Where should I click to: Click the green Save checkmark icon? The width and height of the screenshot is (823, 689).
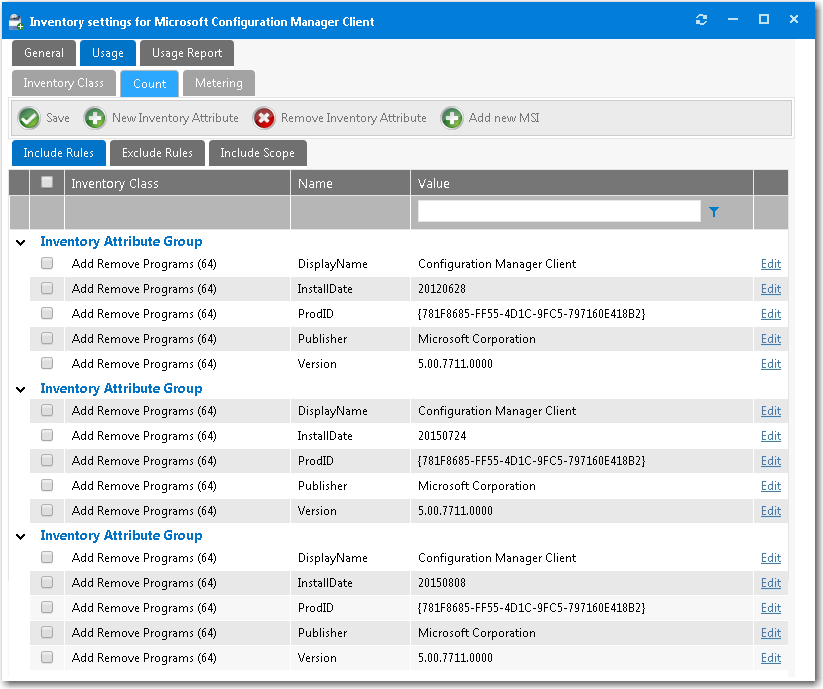click(29, 118)
